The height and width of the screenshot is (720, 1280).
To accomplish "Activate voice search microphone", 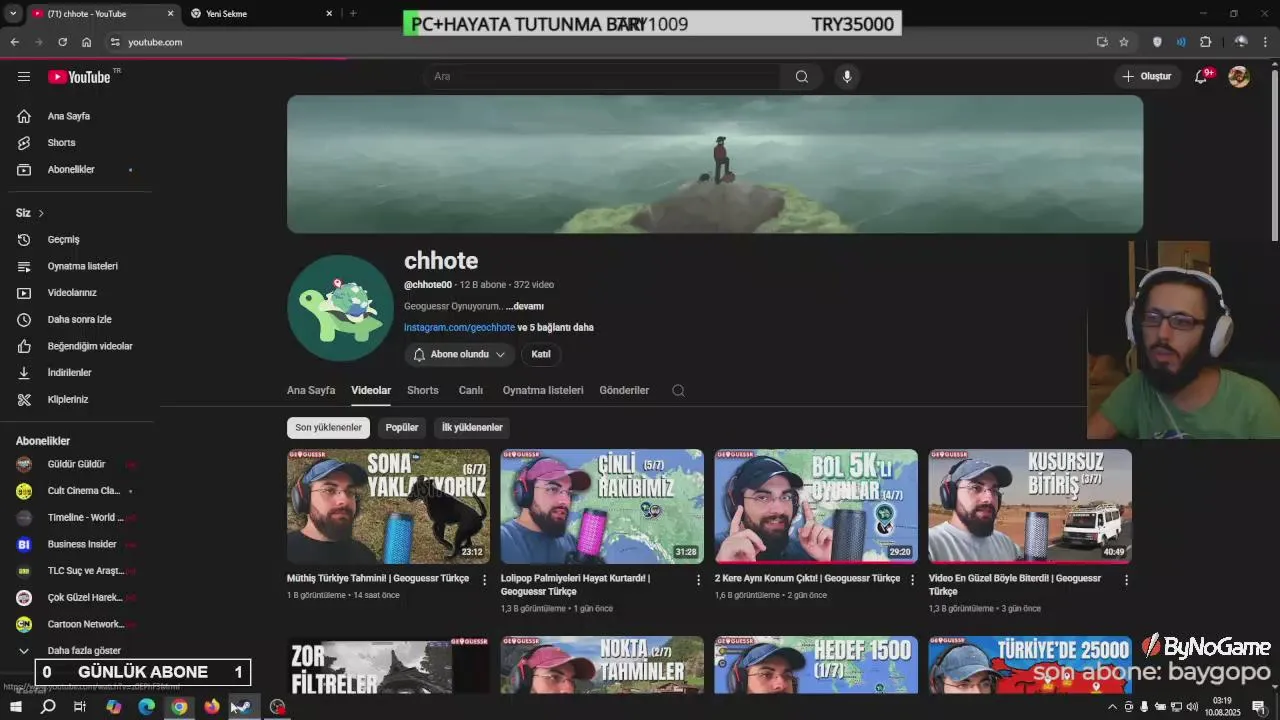I will (x=847, y=77).
